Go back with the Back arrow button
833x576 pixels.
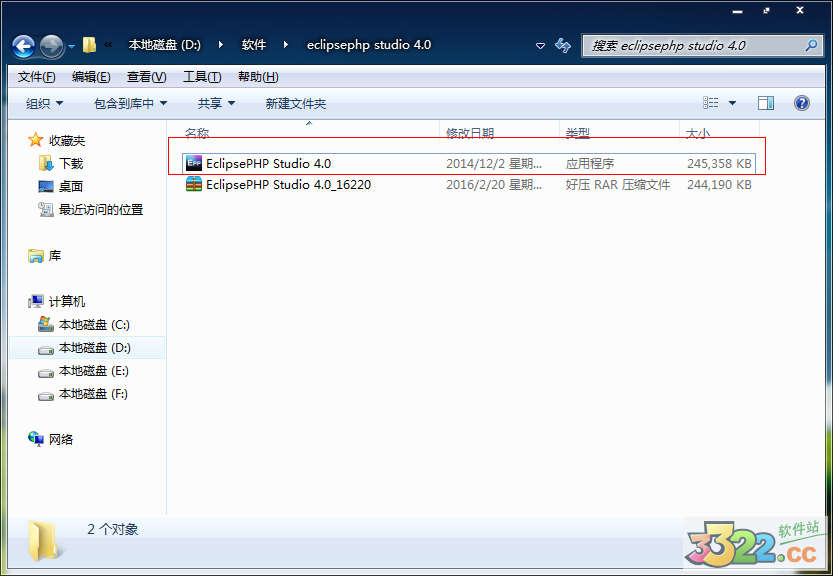point(23,46)
